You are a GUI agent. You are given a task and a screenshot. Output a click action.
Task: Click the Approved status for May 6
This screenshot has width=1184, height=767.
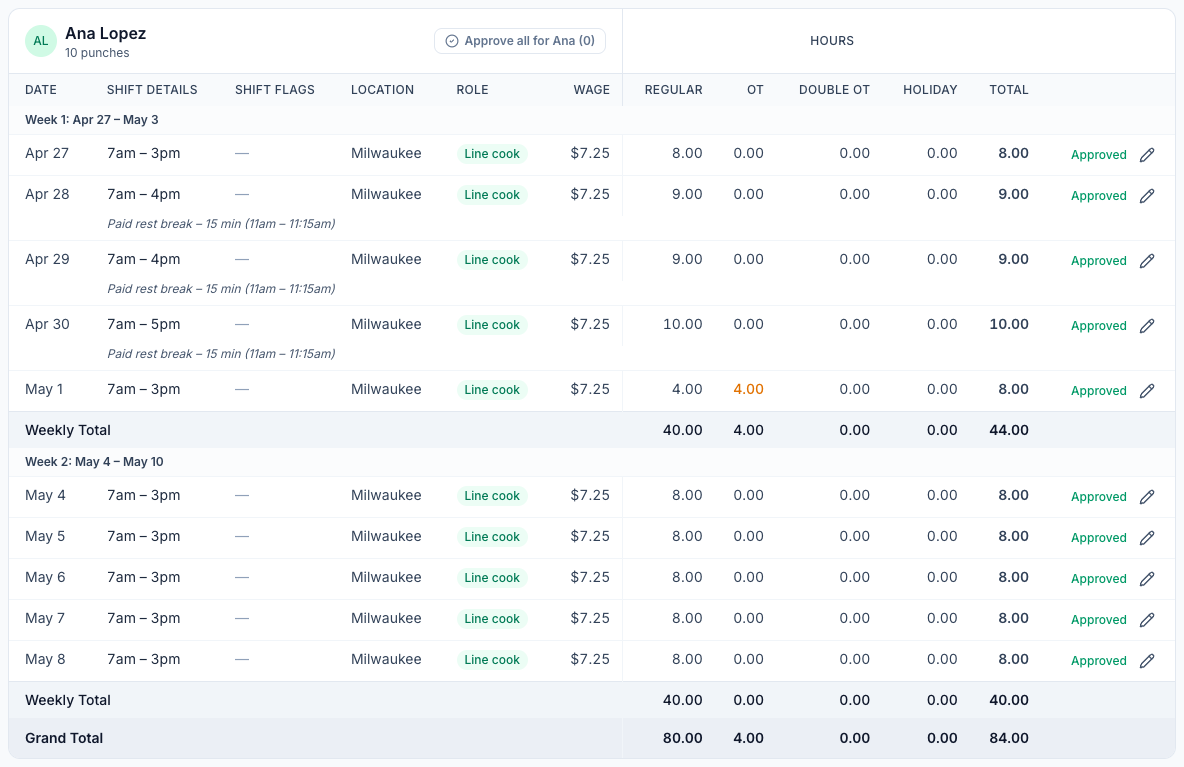(x=1099, y=578)
